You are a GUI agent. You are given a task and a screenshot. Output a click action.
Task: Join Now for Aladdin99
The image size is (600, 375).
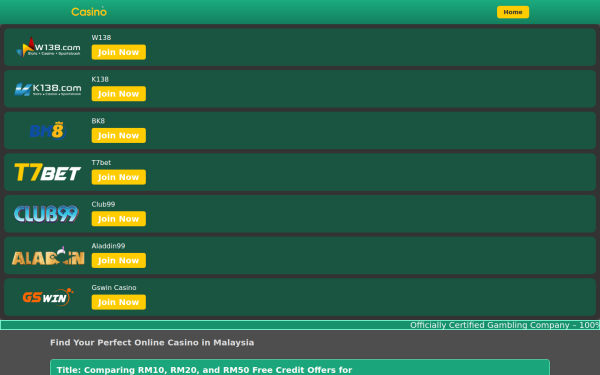click(x=119, y=261)
